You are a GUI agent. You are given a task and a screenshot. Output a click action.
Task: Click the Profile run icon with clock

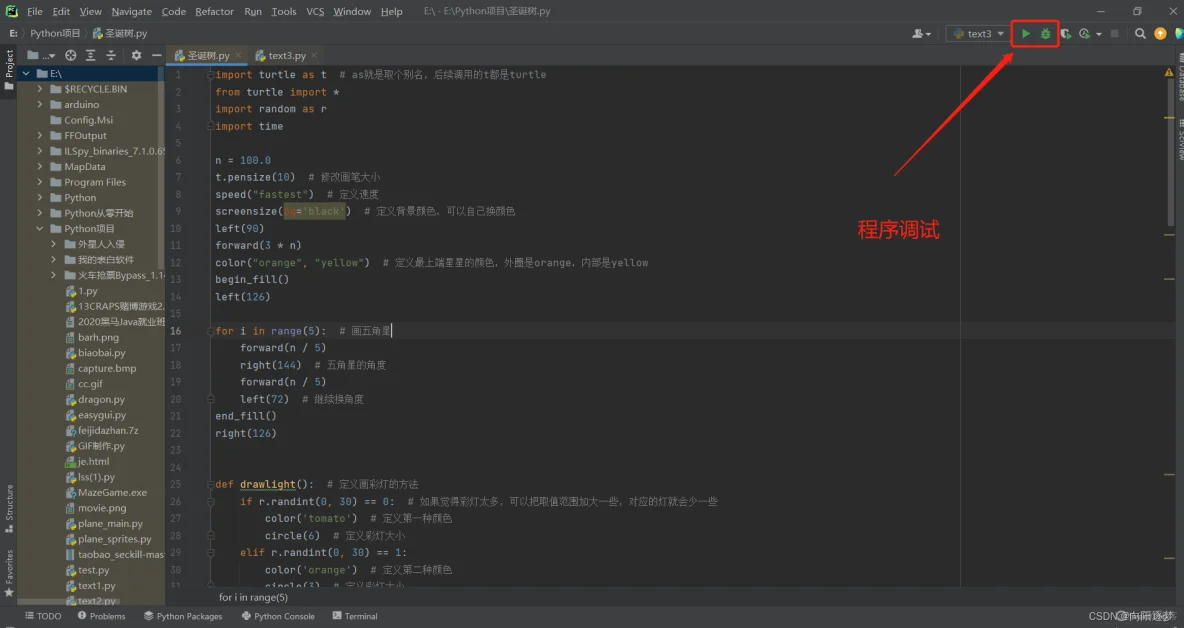[x=1084, y=33]
